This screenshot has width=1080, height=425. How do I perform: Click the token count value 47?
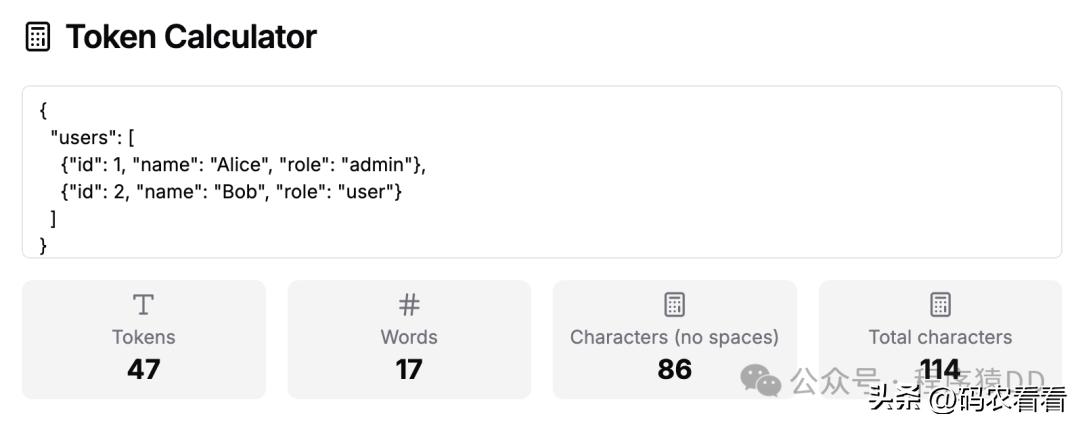point(144,370)
